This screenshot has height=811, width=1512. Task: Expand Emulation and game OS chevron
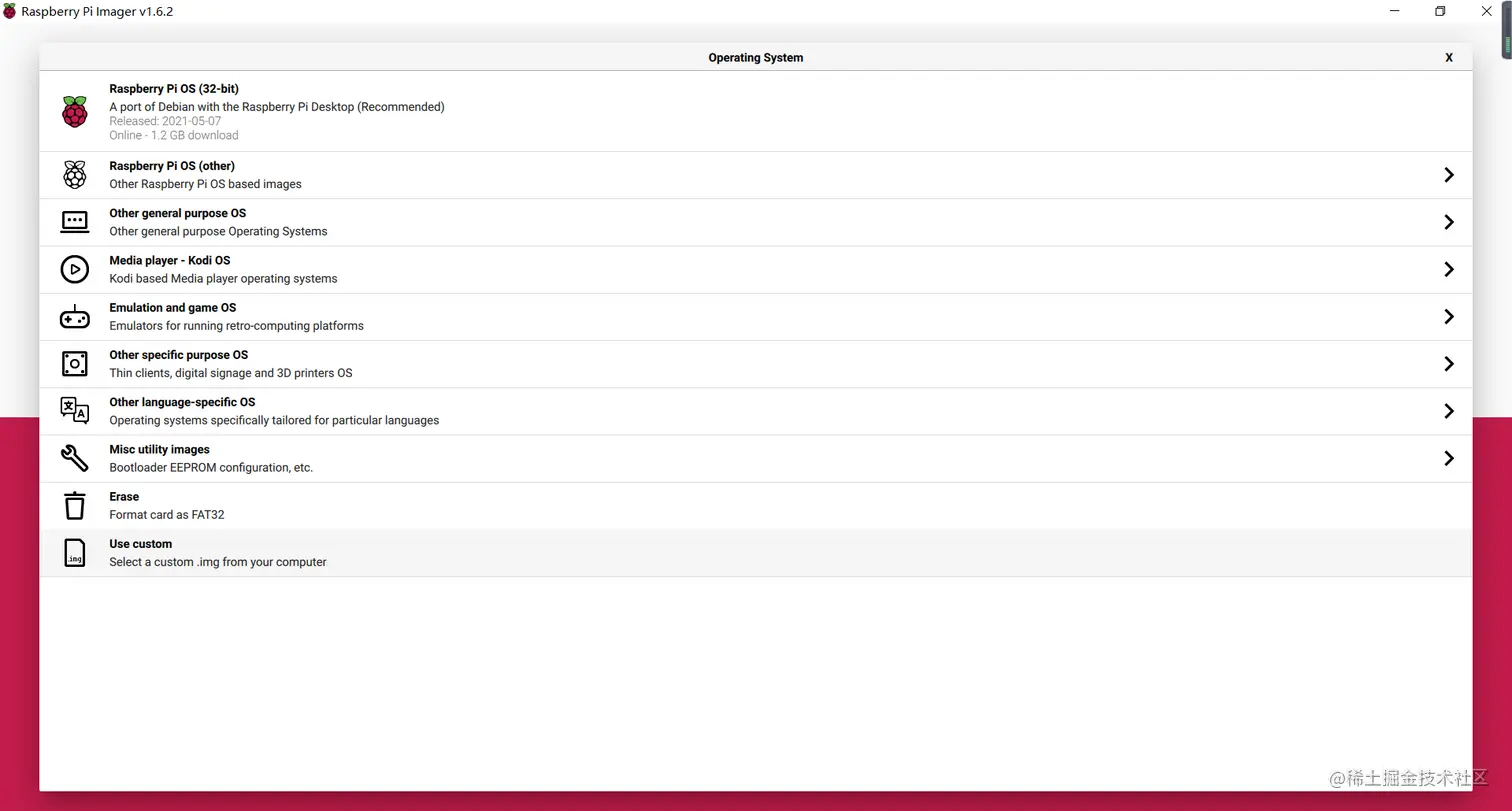(1448, 317)
